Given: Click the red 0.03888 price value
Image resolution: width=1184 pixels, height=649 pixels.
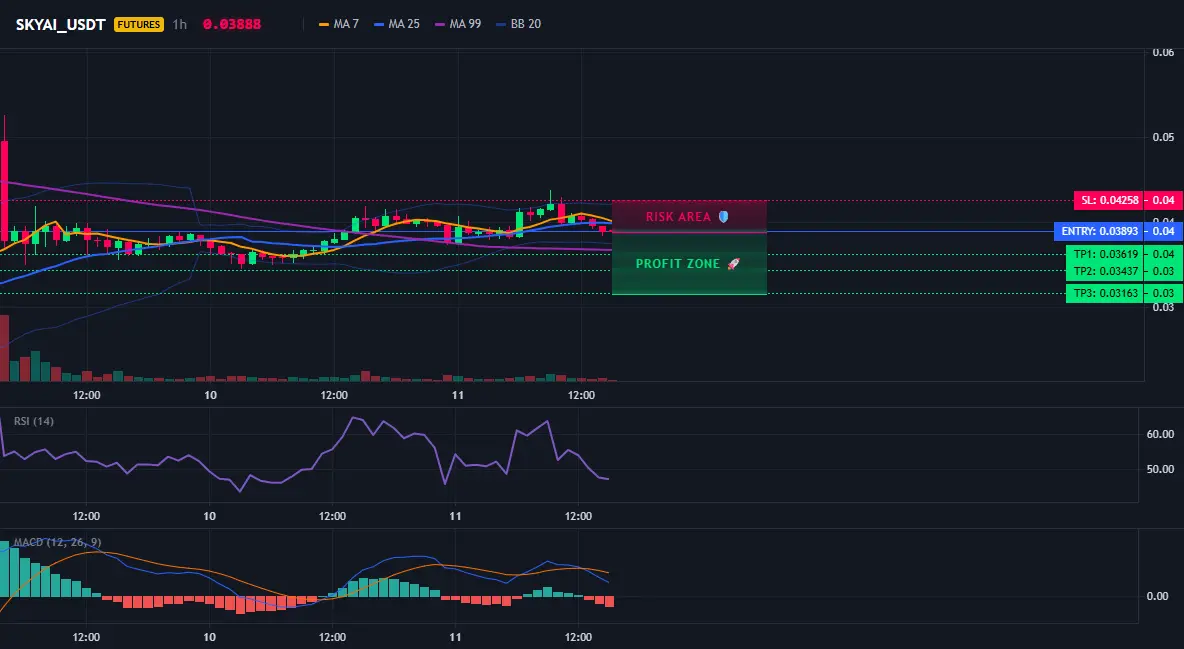Looking at the screenshot, I should pos(232,24).
